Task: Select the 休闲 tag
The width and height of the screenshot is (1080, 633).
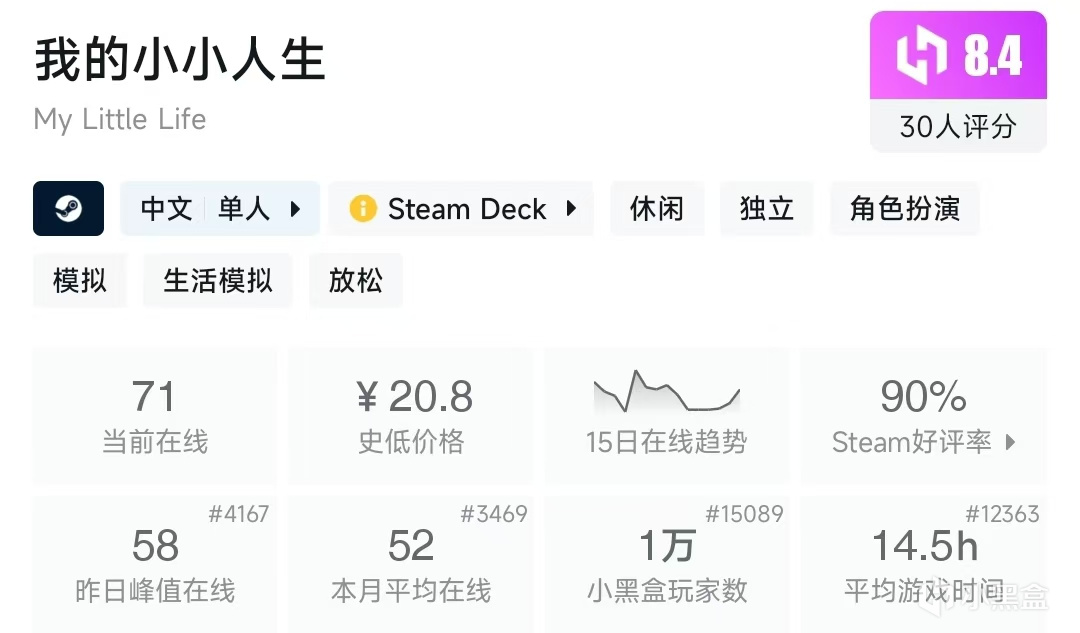Action: 657,208
